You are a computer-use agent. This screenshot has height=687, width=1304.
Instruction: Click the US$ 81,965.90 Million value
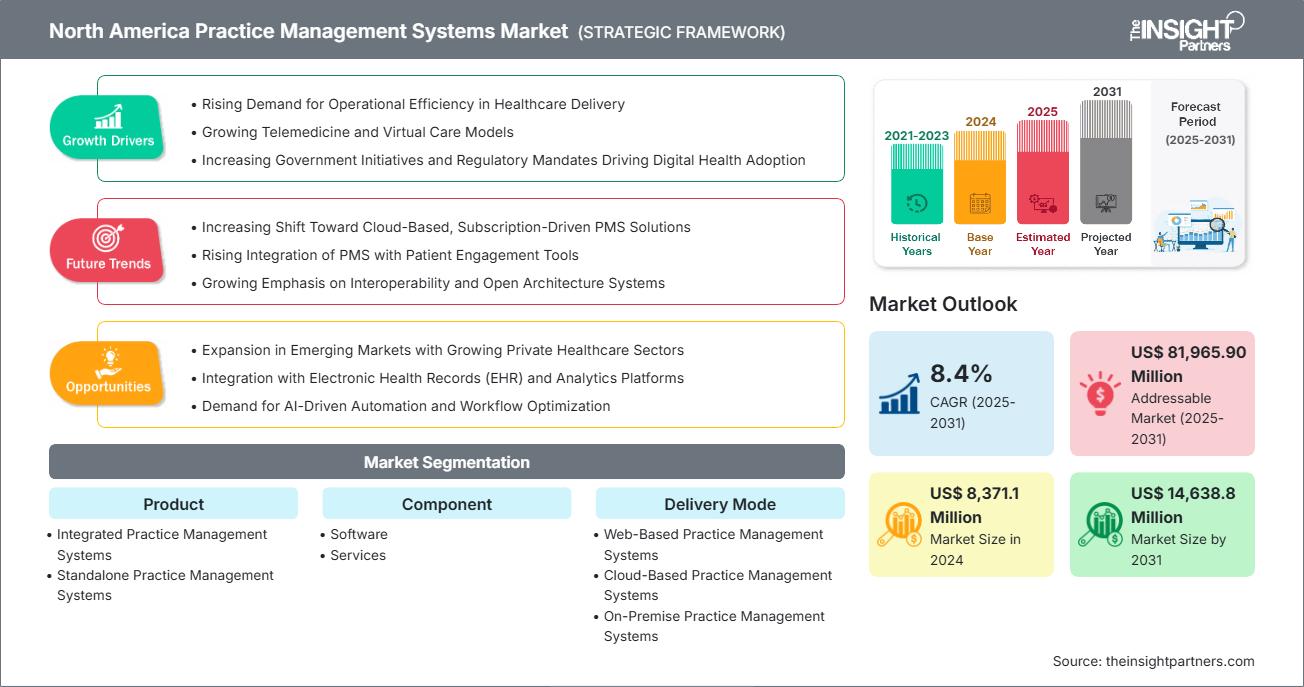click(1188, 364)
